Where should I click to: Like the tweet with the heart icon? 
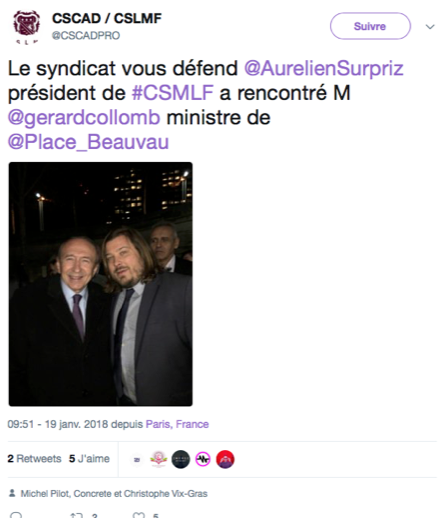pos(138,515)
